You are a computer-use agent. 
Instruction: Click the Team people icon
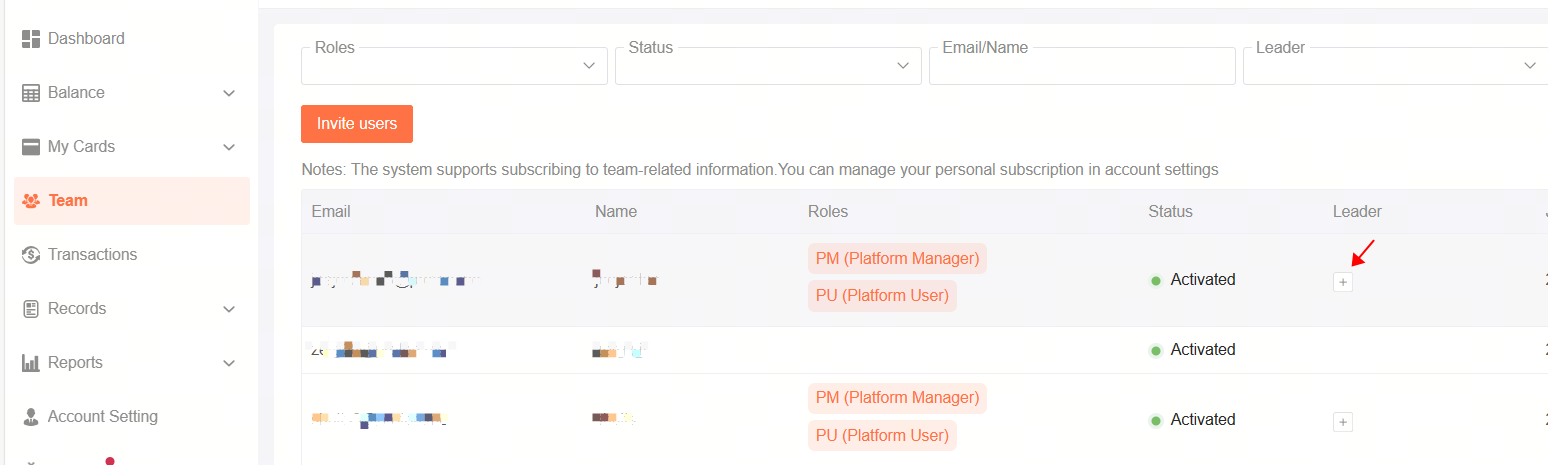[x=31, y=201]
